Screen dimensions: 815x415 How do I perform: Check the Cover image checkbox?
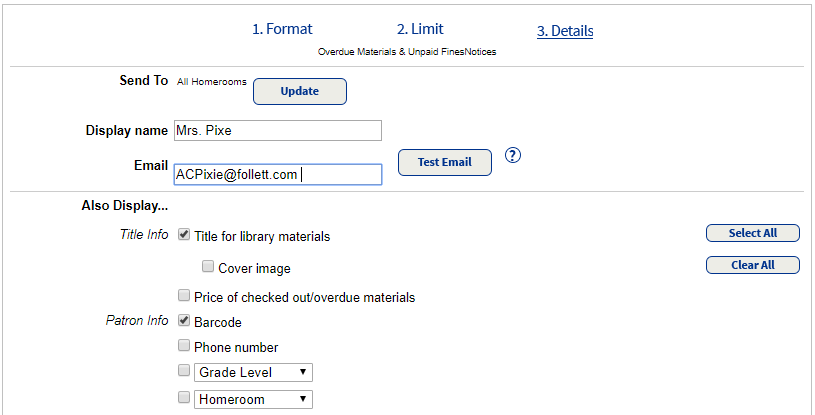click(208, 267)
